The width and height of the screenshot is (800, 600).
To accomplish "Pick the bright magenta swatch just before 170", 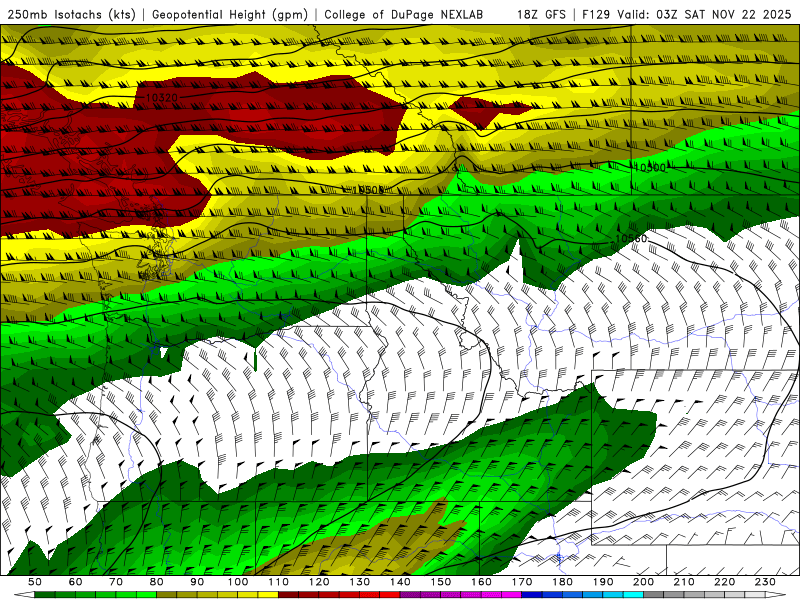I will (512, 595).
